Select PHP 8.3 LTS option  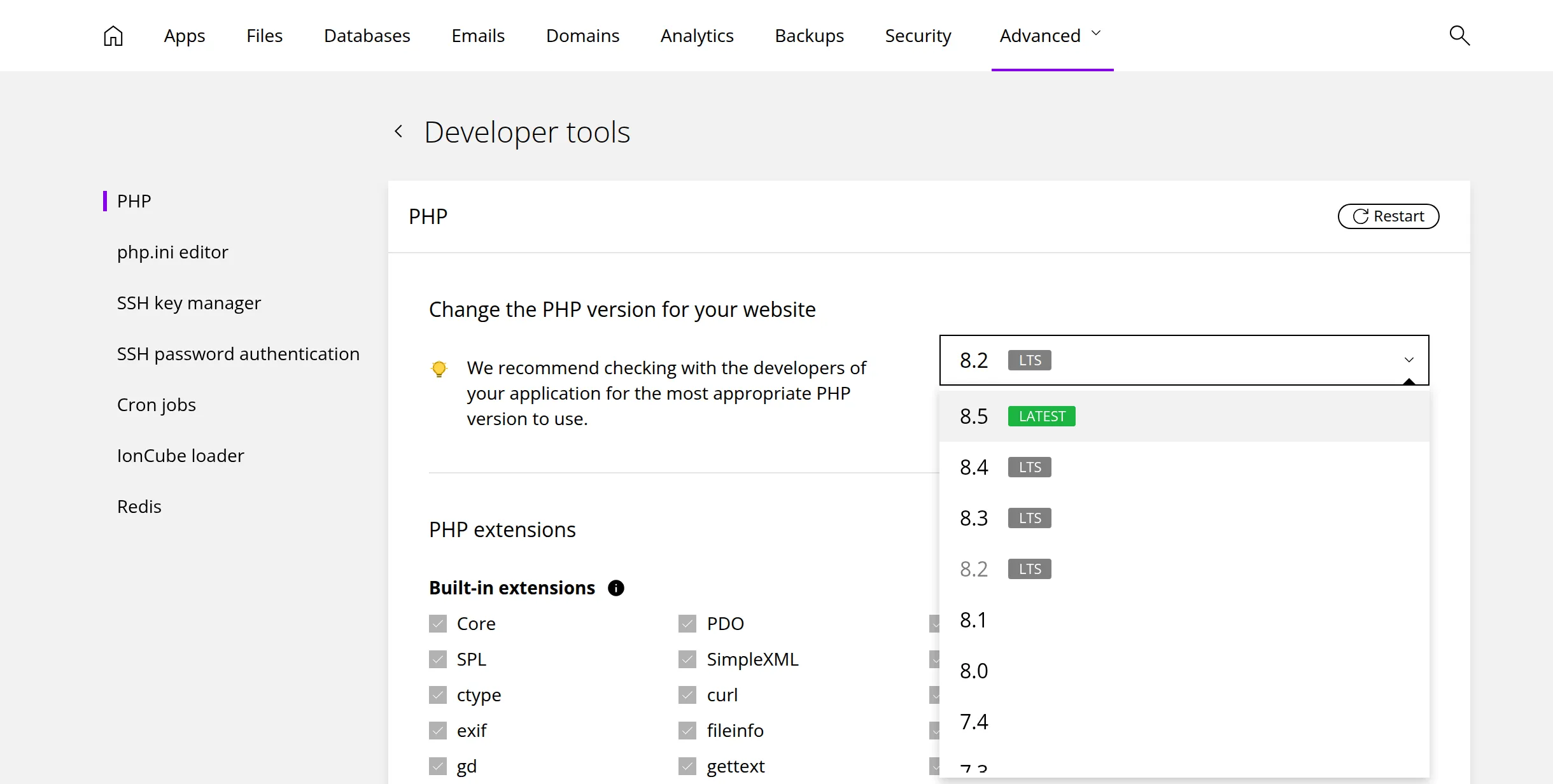[1184, 518]
